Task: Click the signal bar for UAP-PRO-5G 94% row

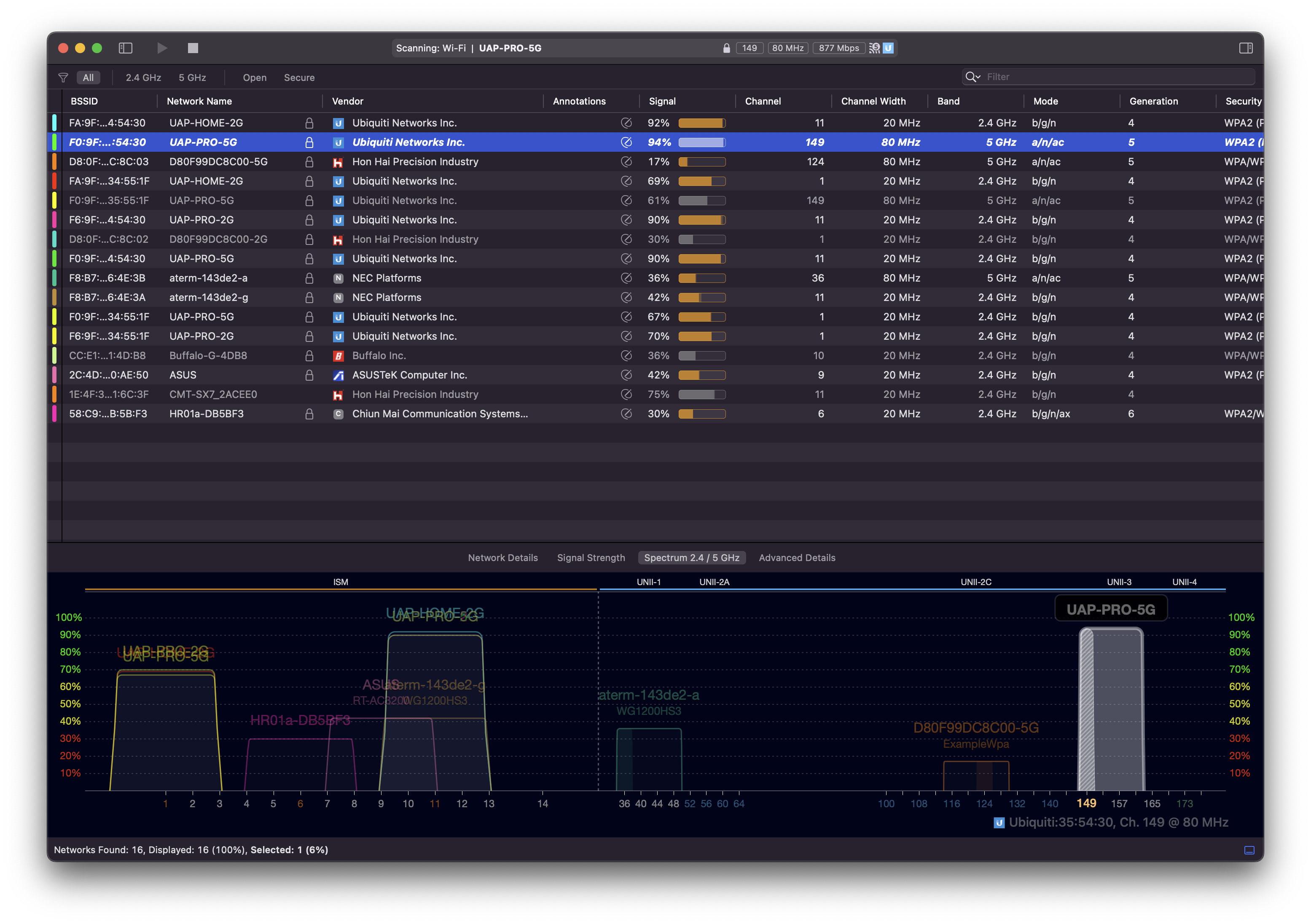Action: click(x=702, y=142)
